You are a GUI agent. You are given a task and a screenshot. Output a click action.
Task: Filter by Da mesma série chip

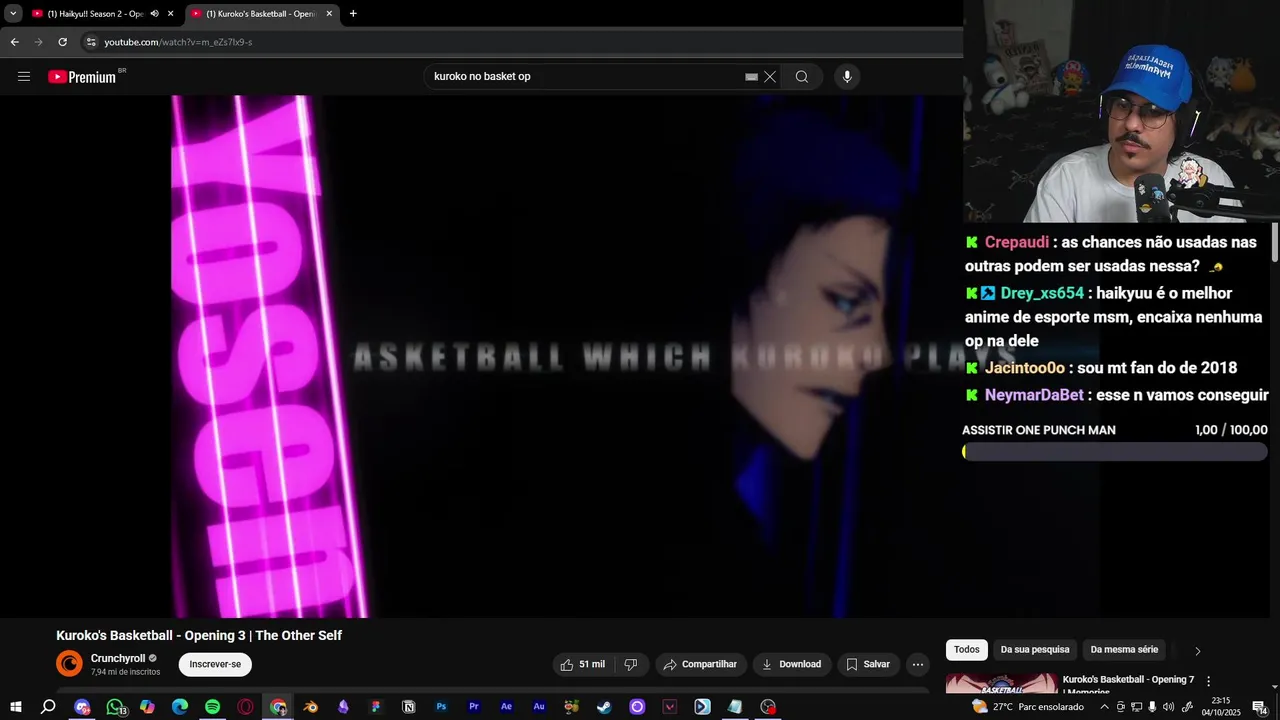tap(1124, 650)
